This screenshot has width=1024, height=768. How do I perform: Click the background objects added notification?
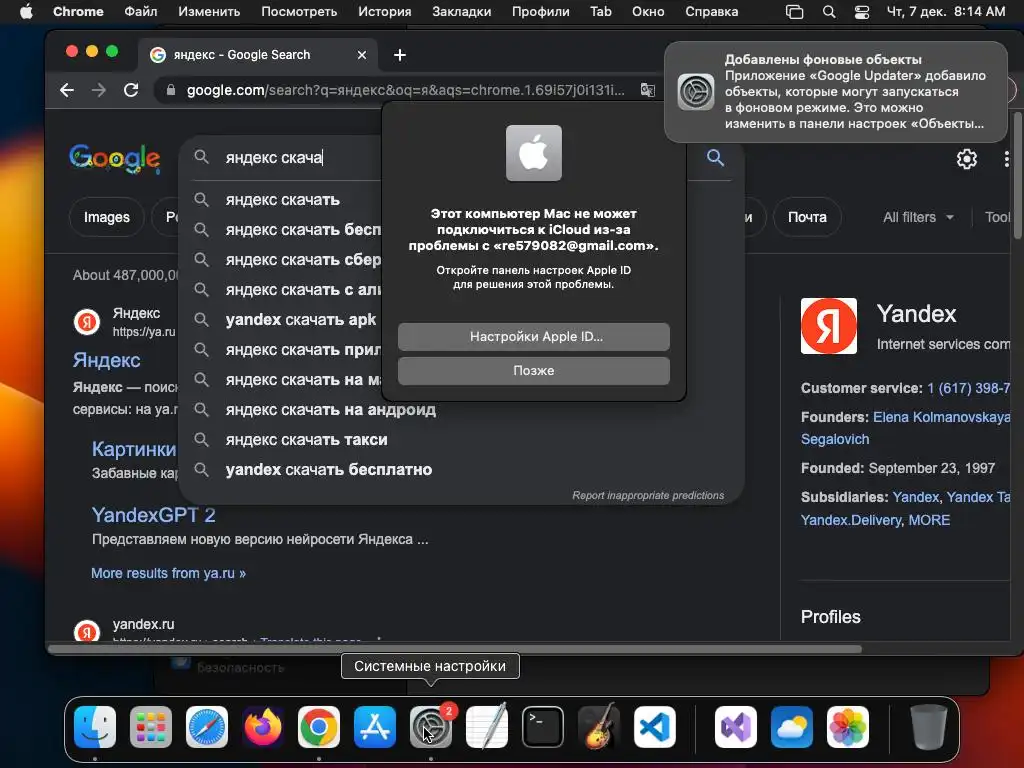tap(836, 91)
